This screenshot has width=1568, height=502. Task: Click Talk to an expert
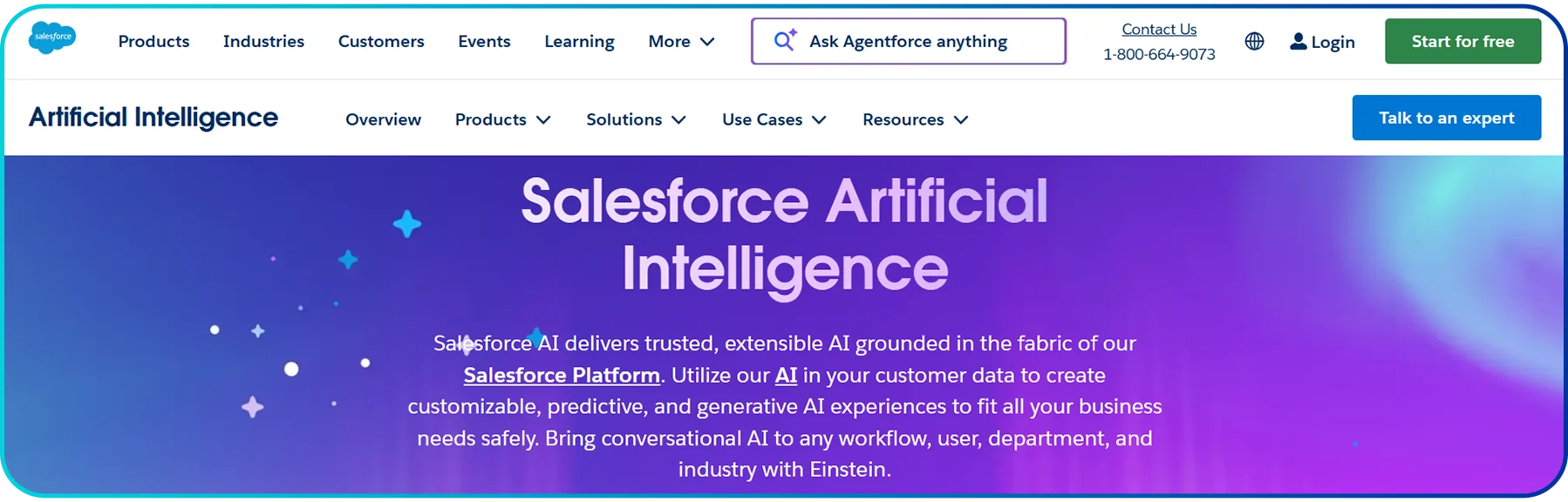pyautogui.click(x=1446, y=118)
